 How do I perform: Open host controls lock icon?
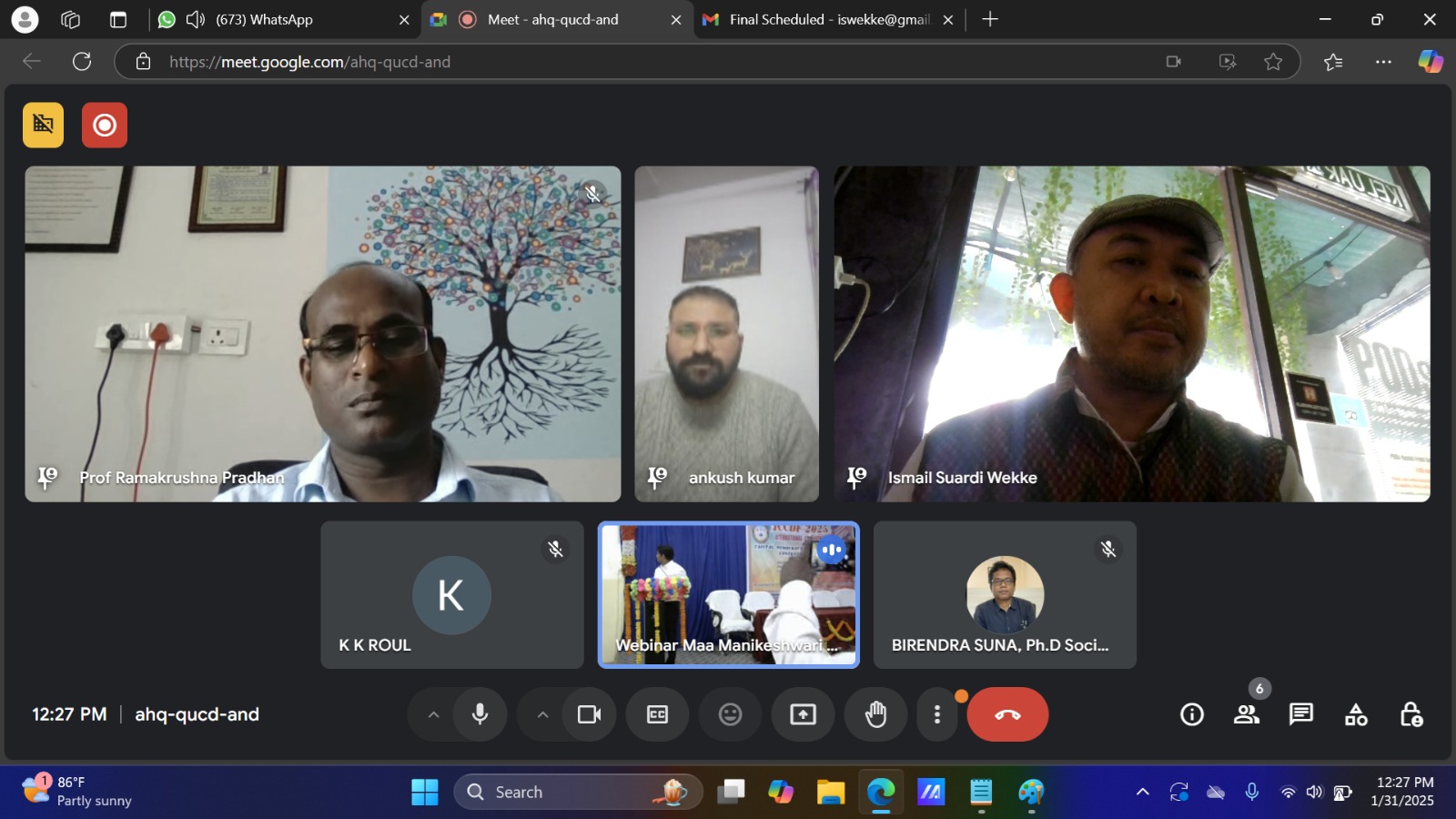1410,714
